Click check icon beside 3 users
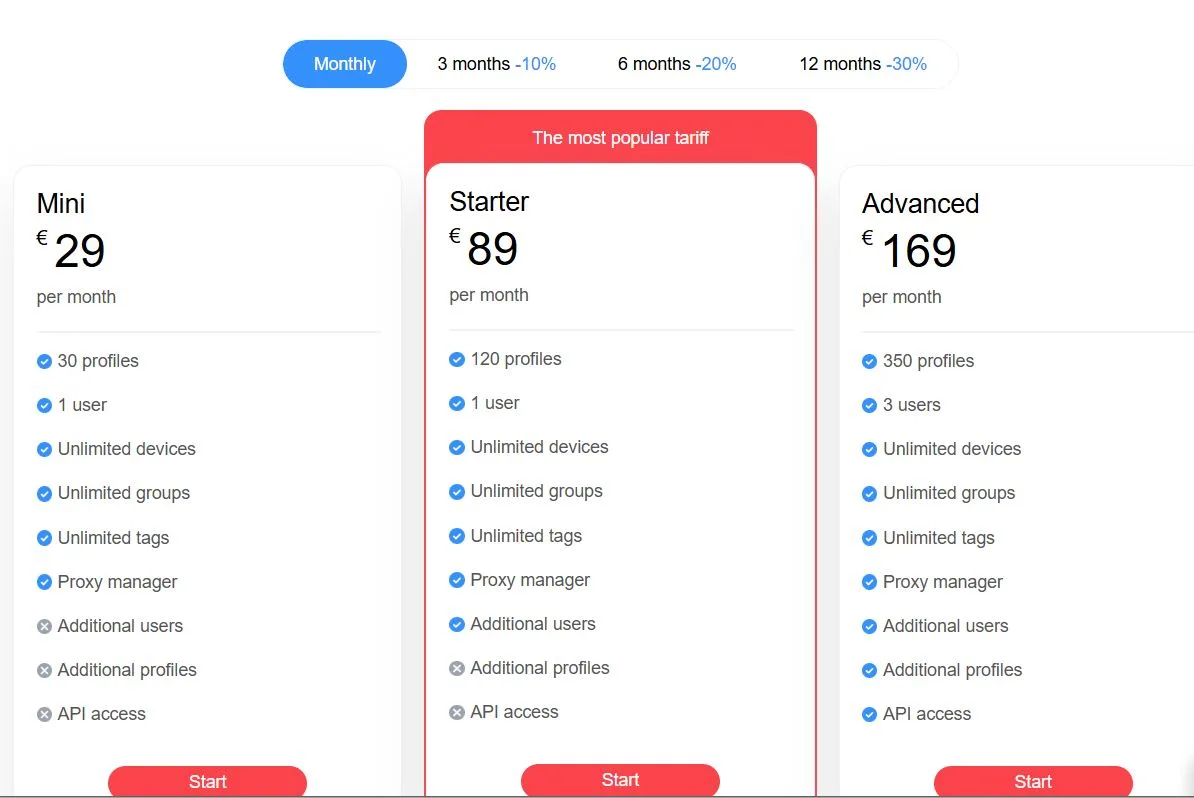Viewport: 1194px width, 798px height. (870, 406)
